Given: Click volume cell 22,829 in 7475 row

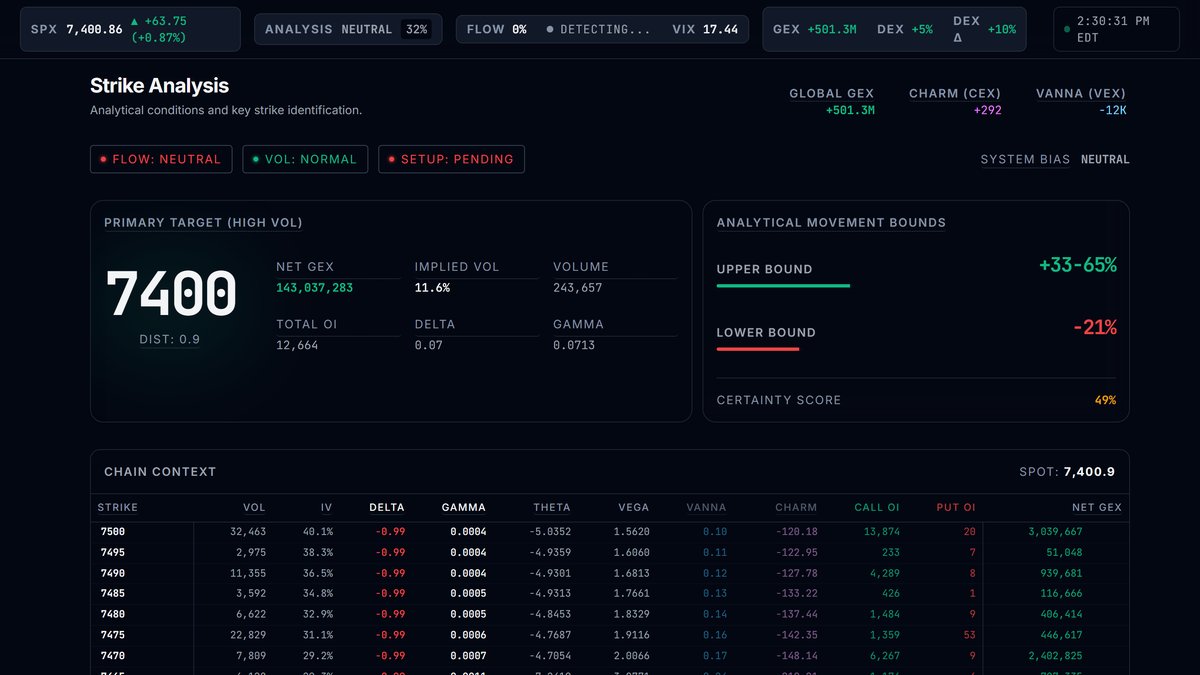Looking at the screenshot, I should (x=248, y=635).
